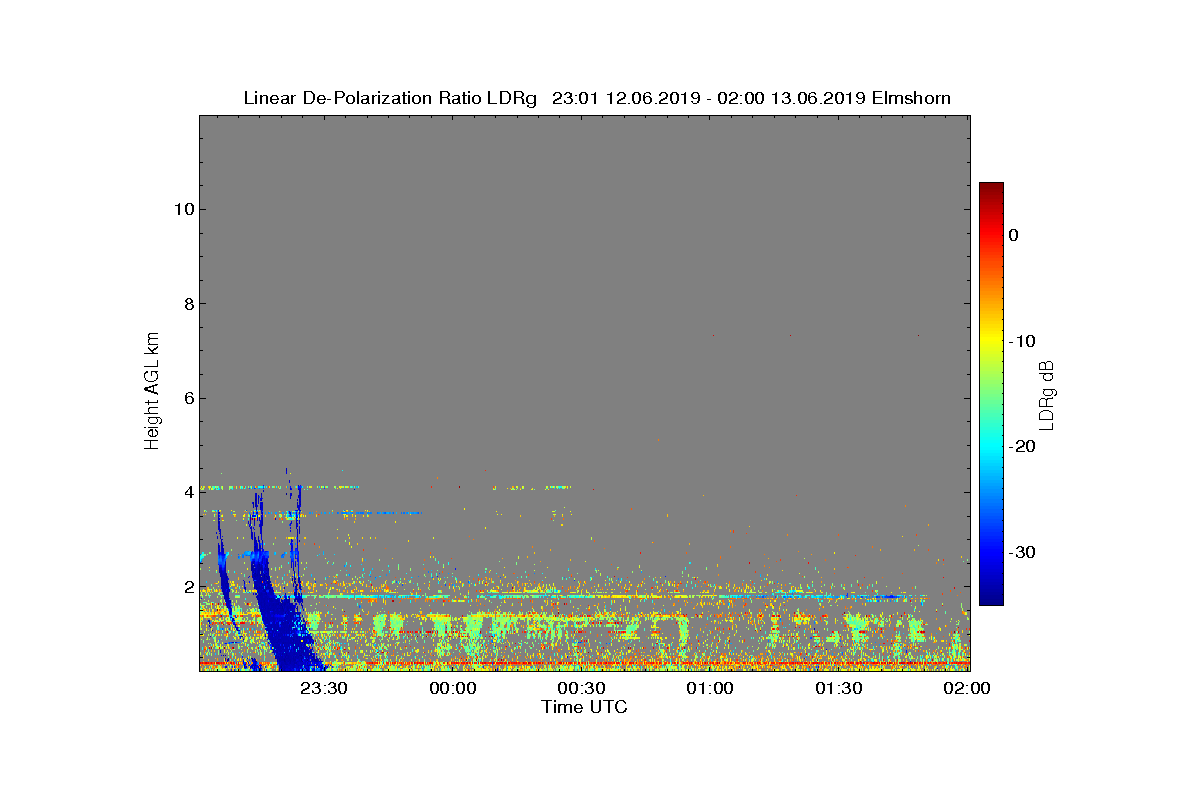This screenshot has width=1200, height=800.
Task: Click the height tick label '4'
Action: tap(188, 492)
